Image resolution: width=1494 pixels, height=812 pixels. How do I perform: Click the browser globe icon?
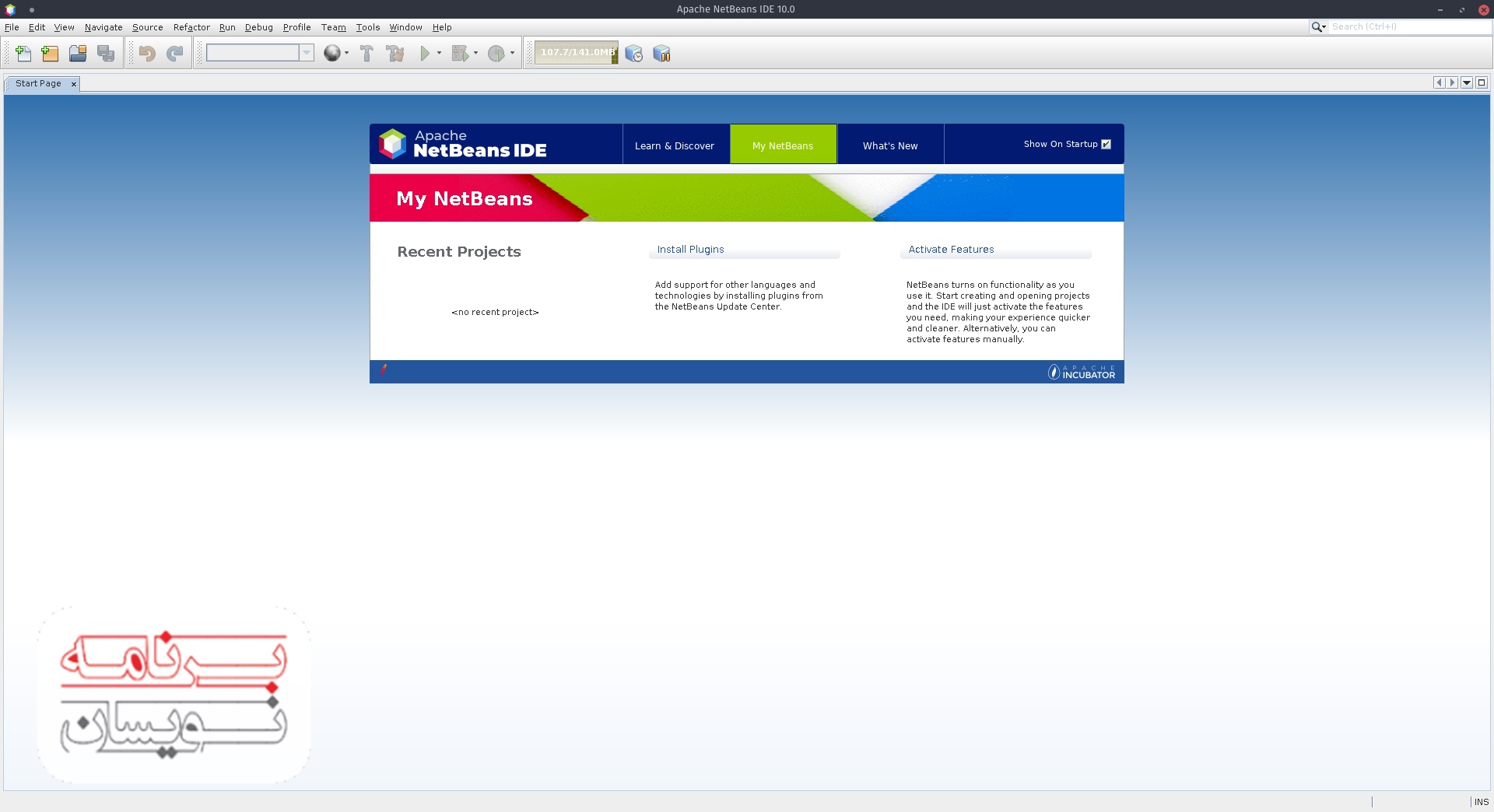coord(332,53)
